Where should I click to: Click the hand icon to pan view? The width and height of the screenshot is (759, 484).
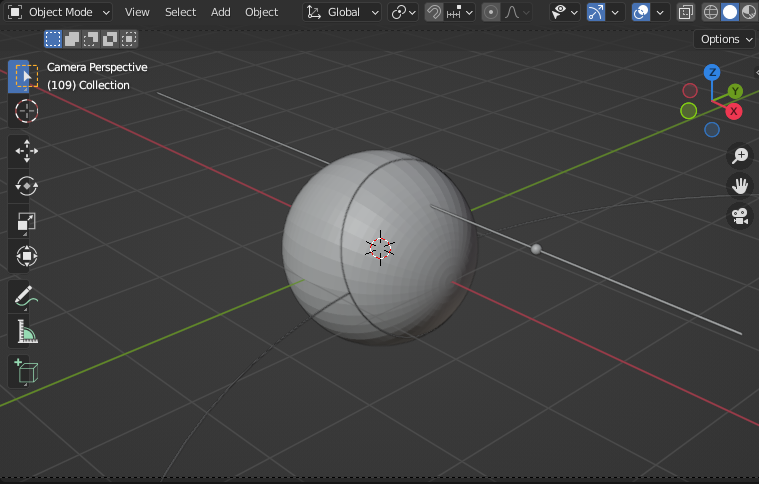tap(740, 186)
